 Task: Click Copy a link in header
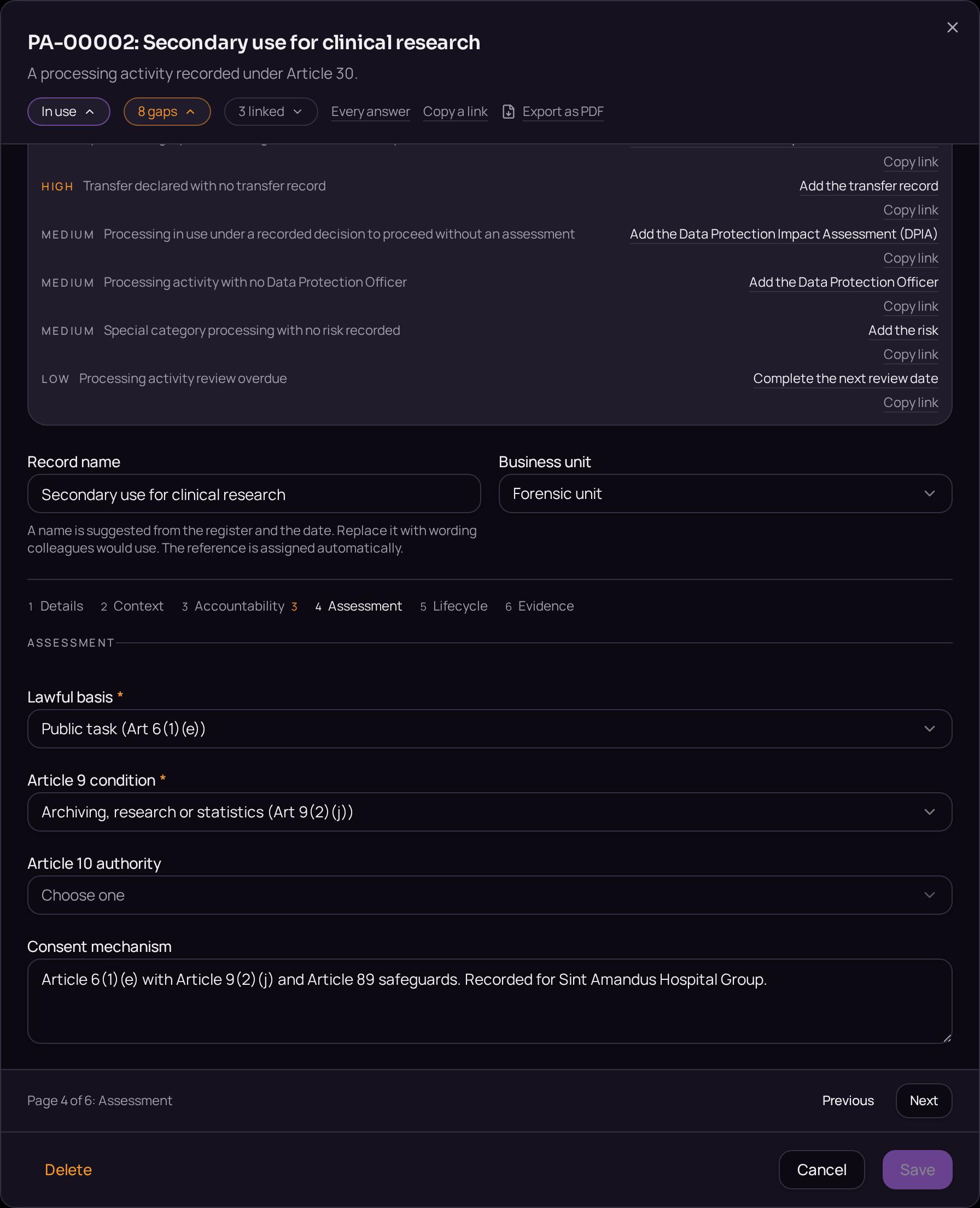[x=455, y=112]
